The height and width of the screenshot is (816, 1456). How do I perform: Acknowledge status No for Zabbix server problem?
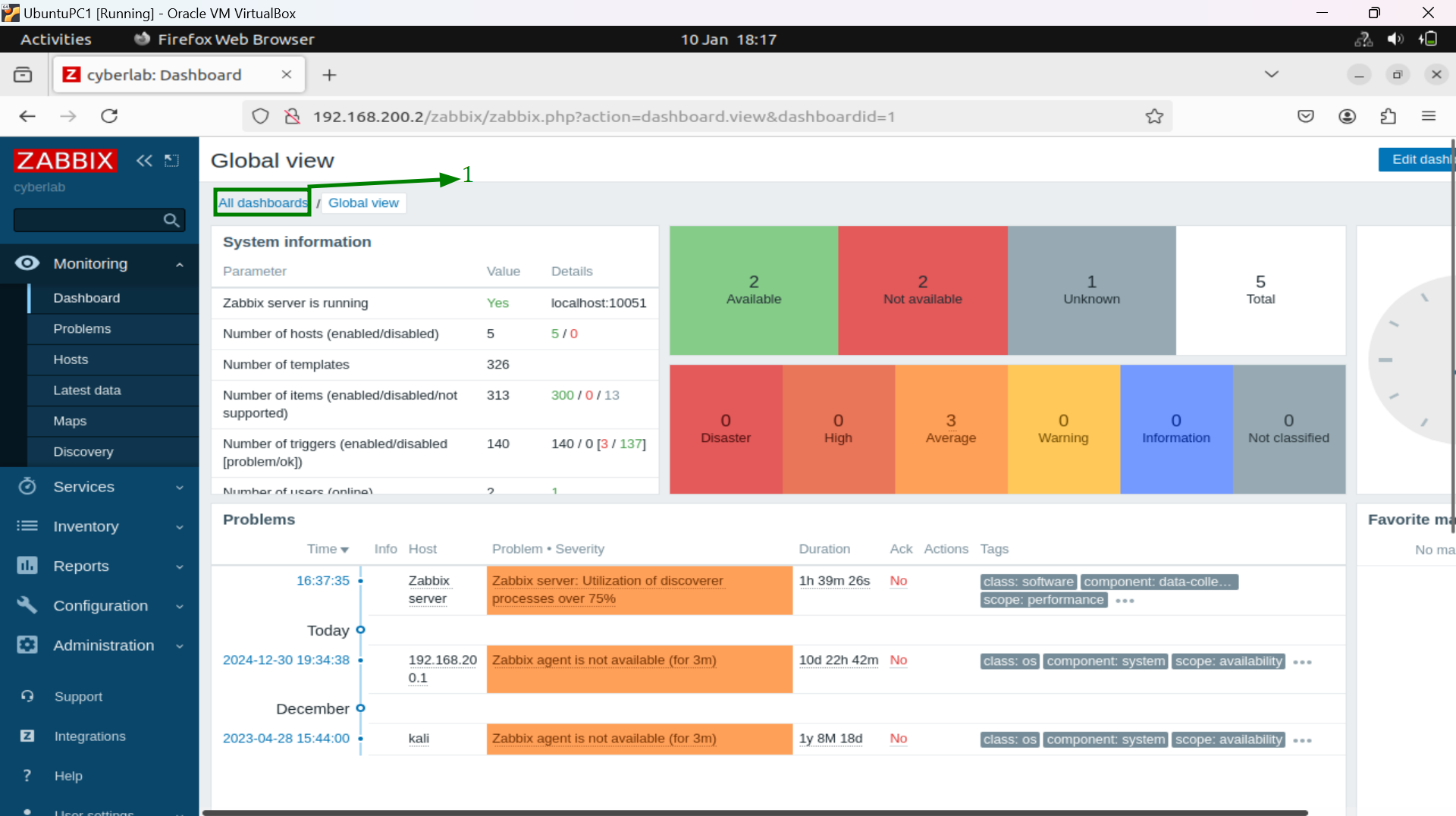click(898, 580)
